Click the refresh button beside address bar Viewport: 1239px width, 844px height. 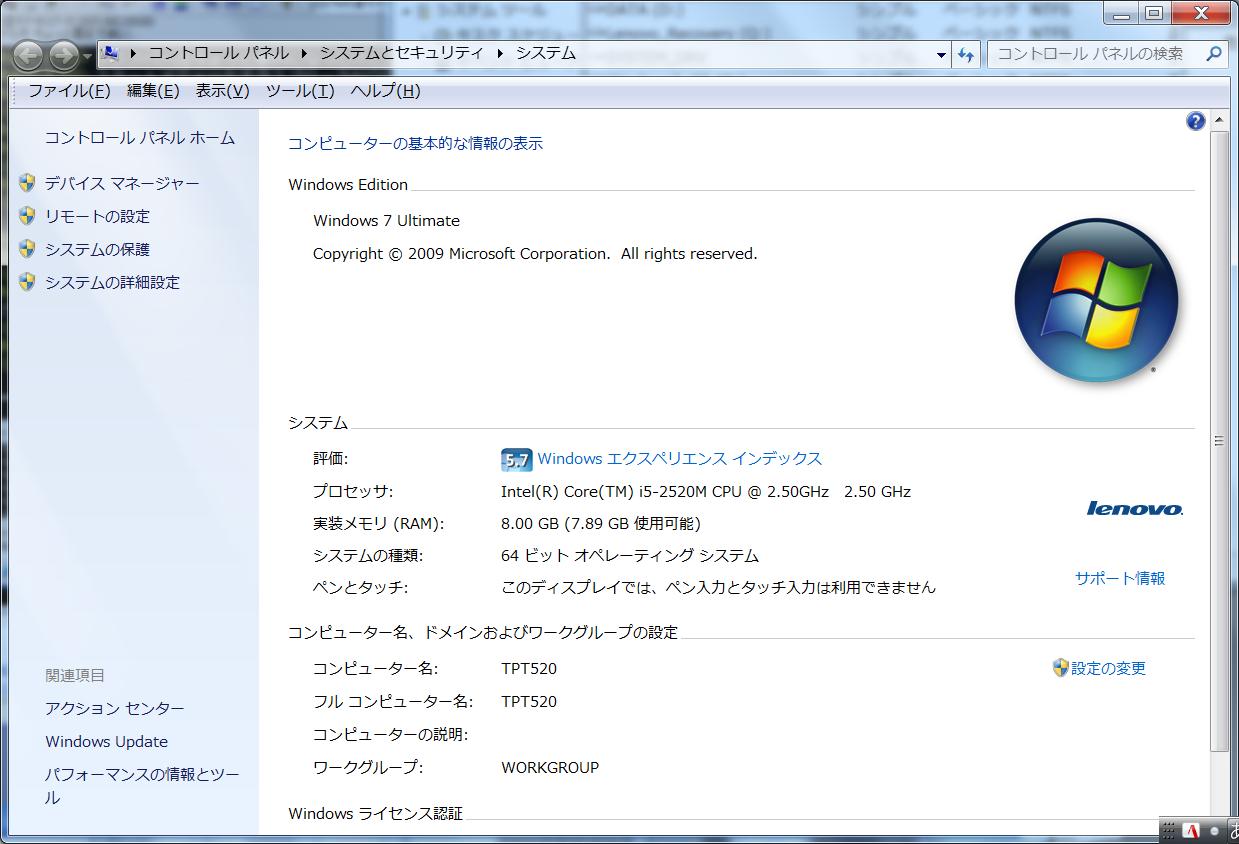pos(965,54)
